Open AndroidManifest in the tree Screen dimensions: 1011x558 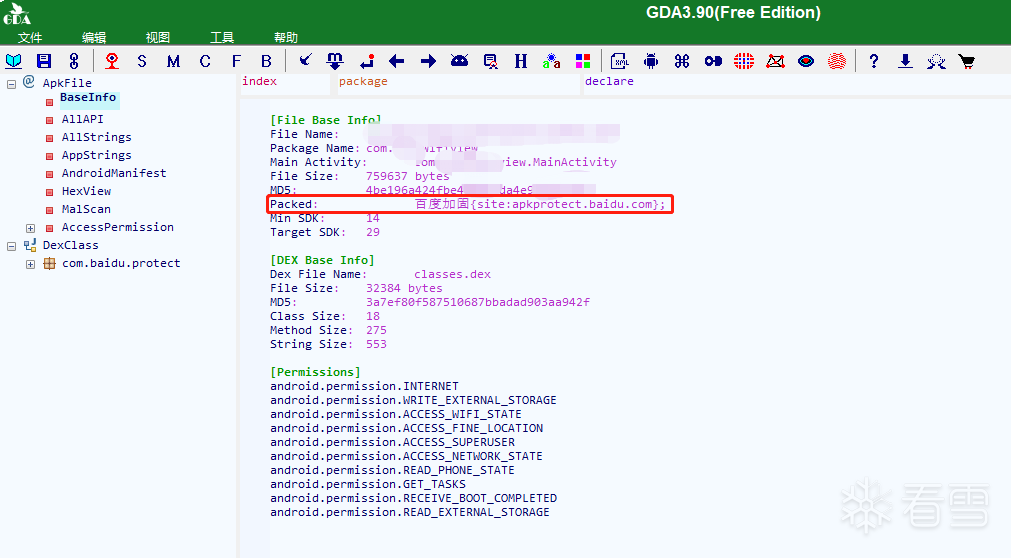coord(114,174)
